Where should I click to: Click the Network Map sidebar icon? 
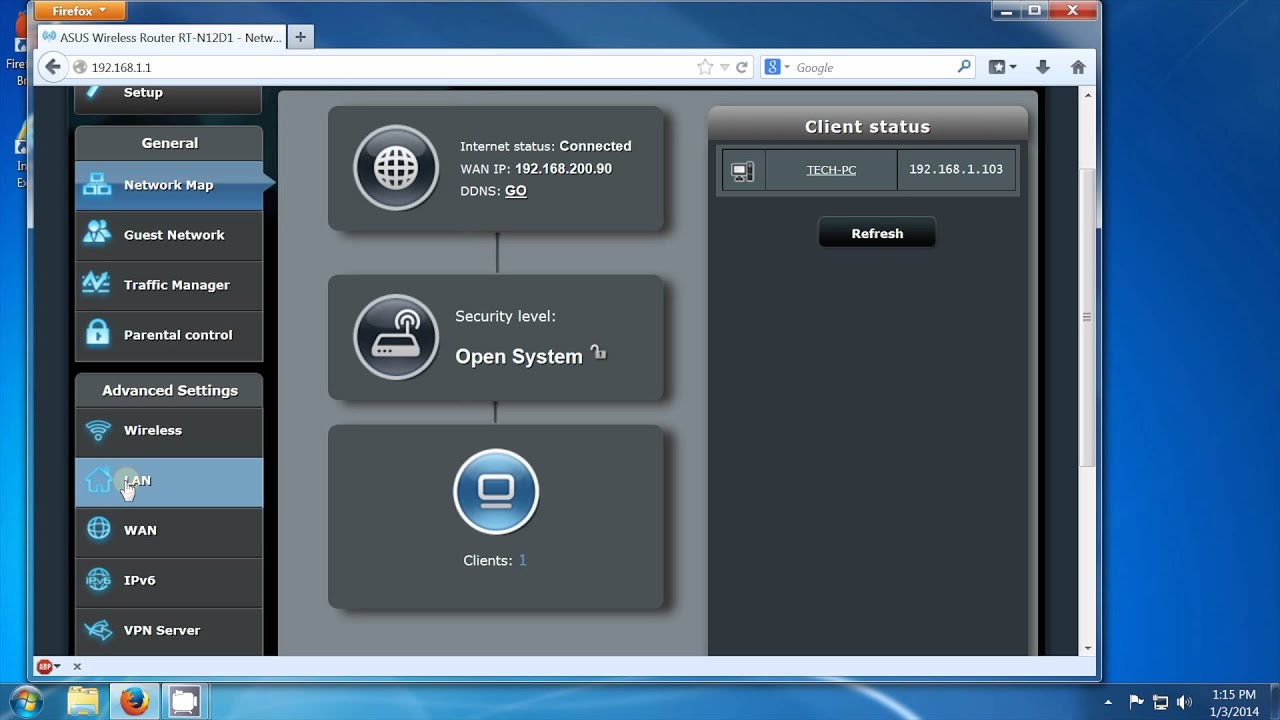[x=97, y=184]
